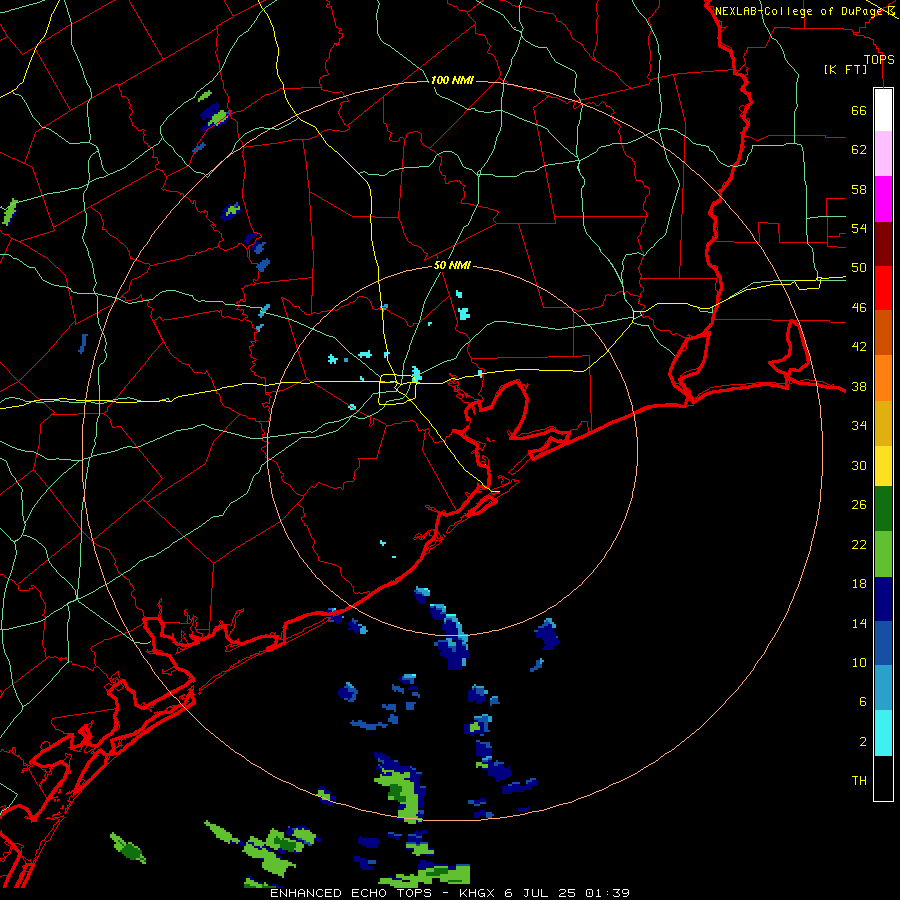Pick the dark green swatch on the legend

pyautogui.click(x=883, y=509)
